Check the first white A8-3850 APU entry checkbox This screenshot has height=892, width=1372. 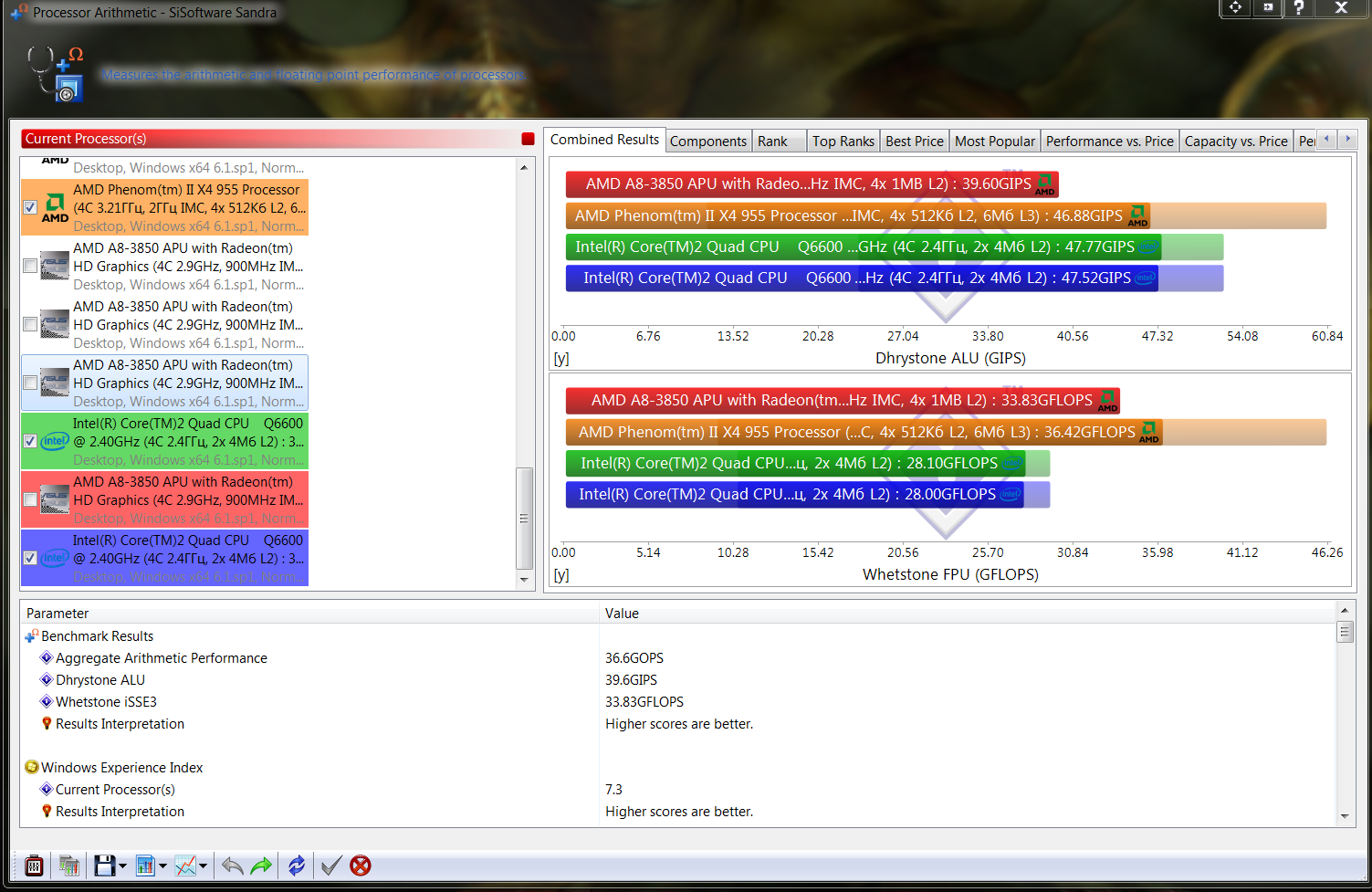point(30,266)
